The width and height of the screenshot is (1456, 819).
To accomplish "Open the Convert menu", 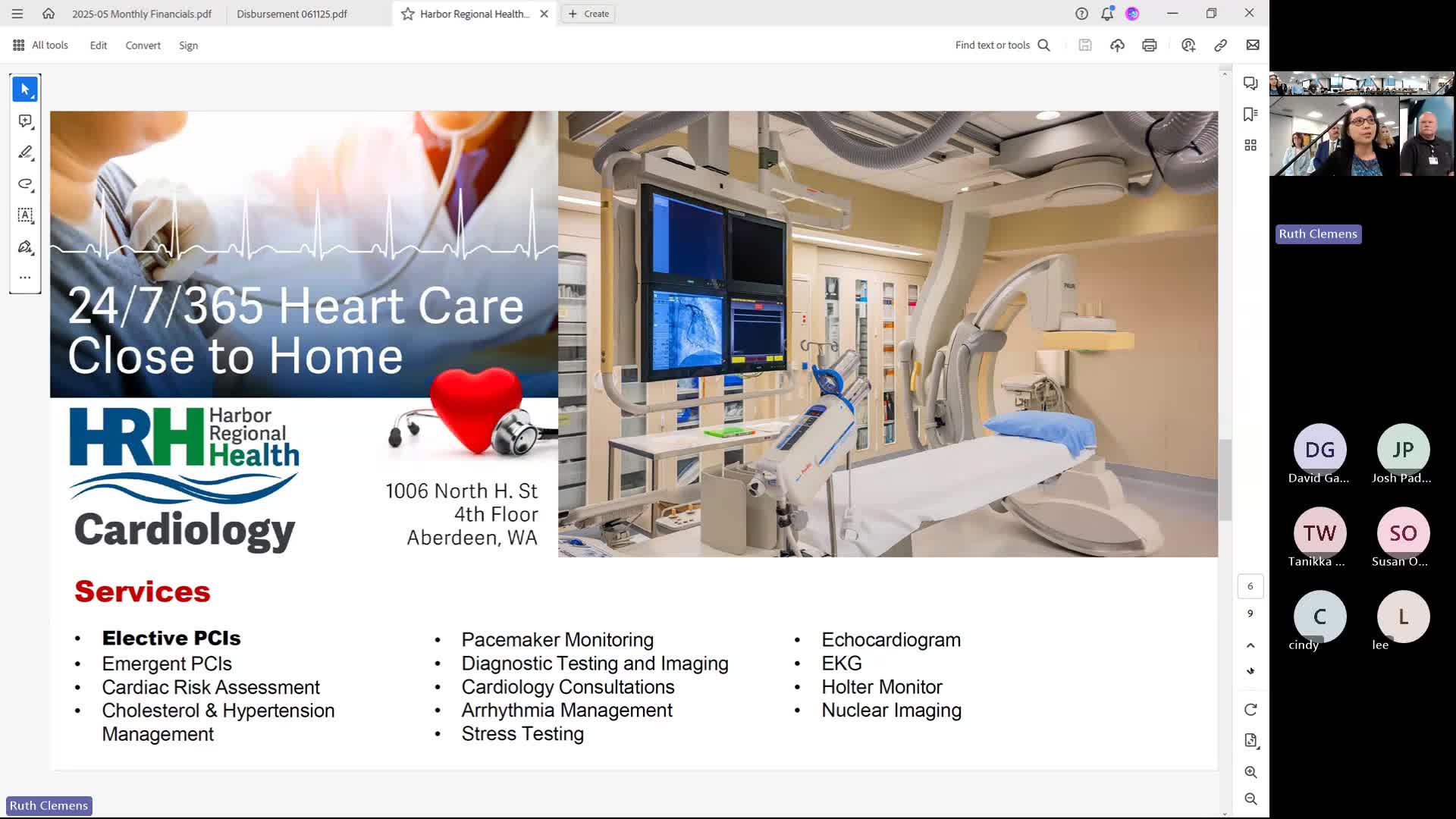I will pos(143,45).
